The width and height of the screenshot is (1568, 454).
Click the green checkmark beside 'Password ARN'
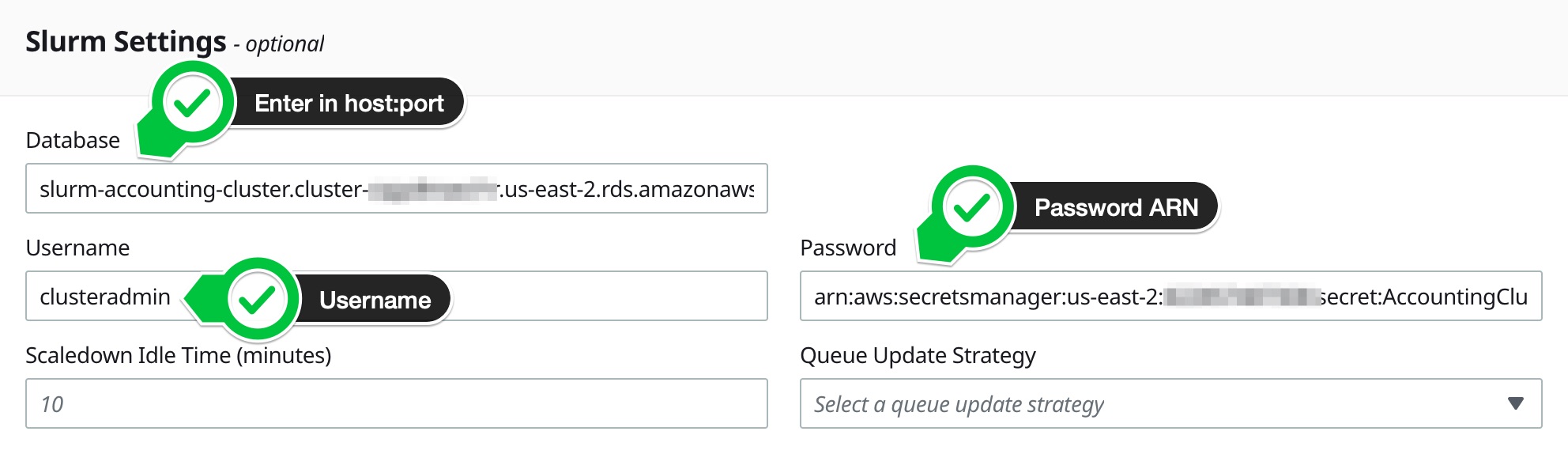click(971, 207)
